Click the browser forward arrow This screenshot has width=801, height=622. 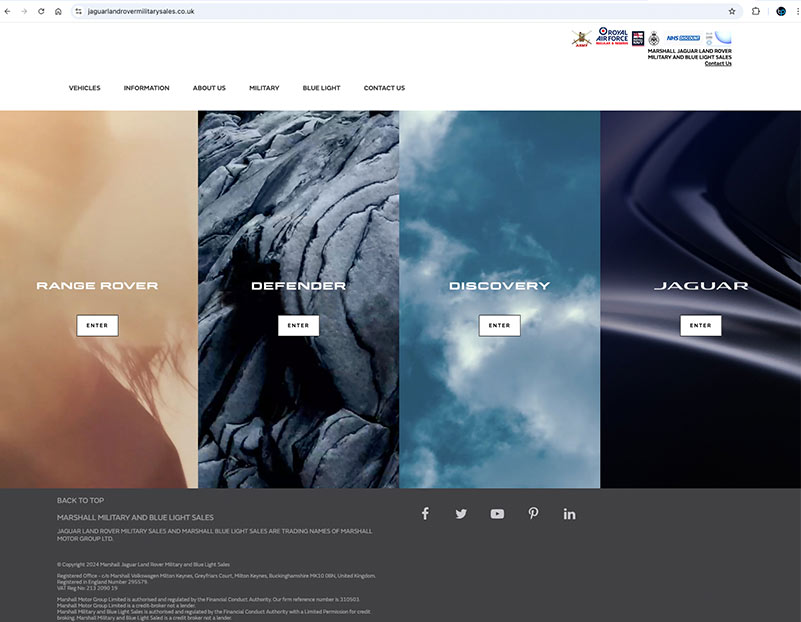(24, 11)
